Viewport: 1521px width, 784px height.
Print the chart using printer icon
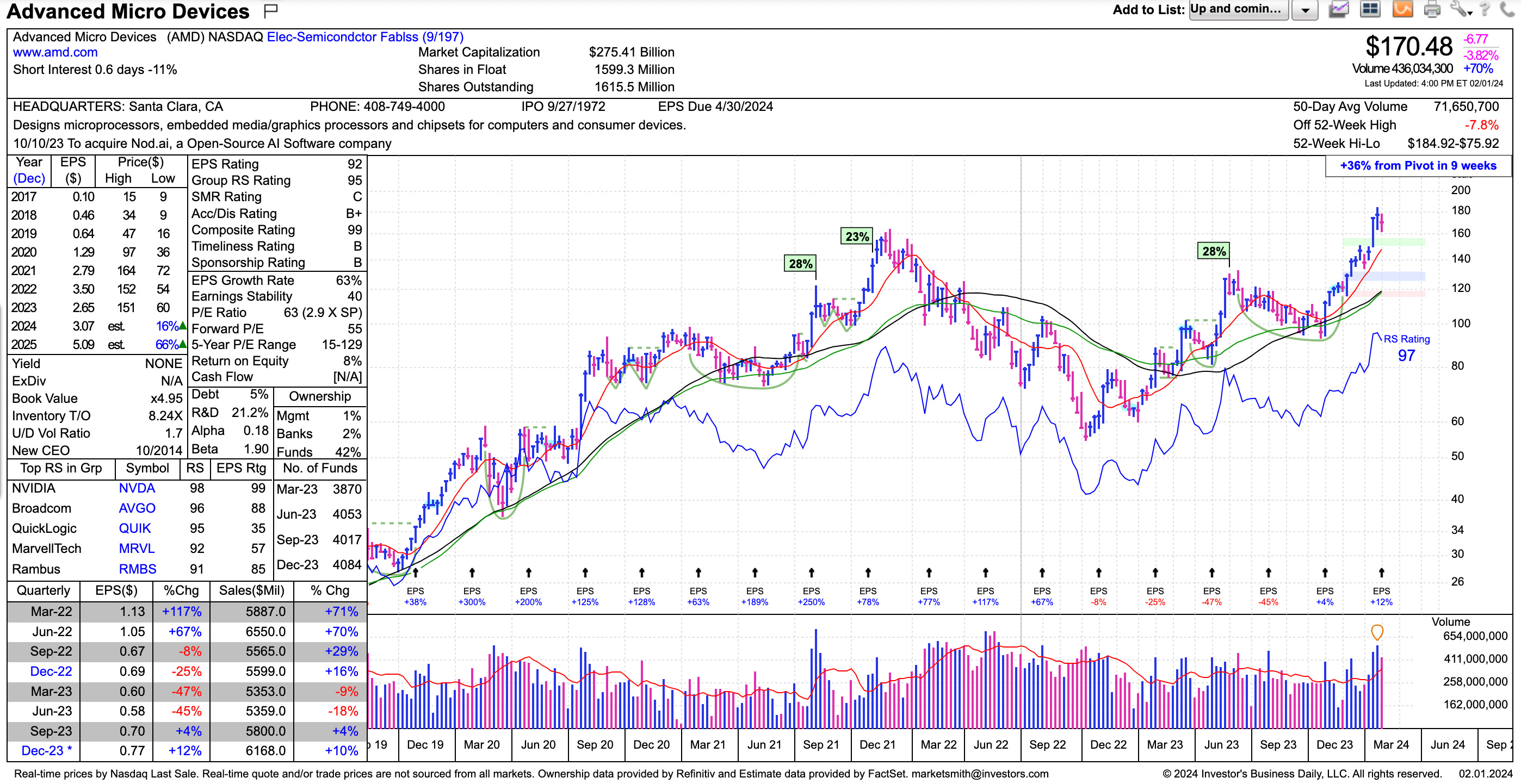click(x=1432, y=9)
